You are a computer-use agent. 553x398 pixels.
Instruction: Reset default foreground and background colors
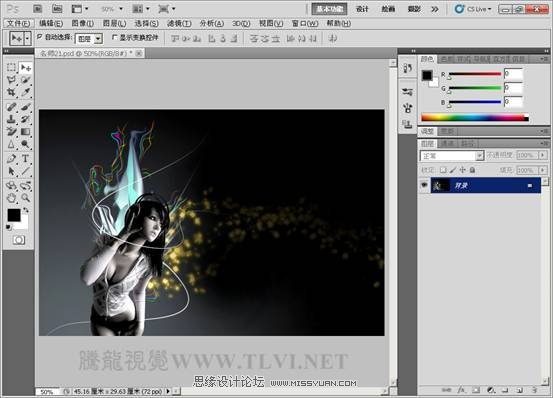click(x=8, y=227)
